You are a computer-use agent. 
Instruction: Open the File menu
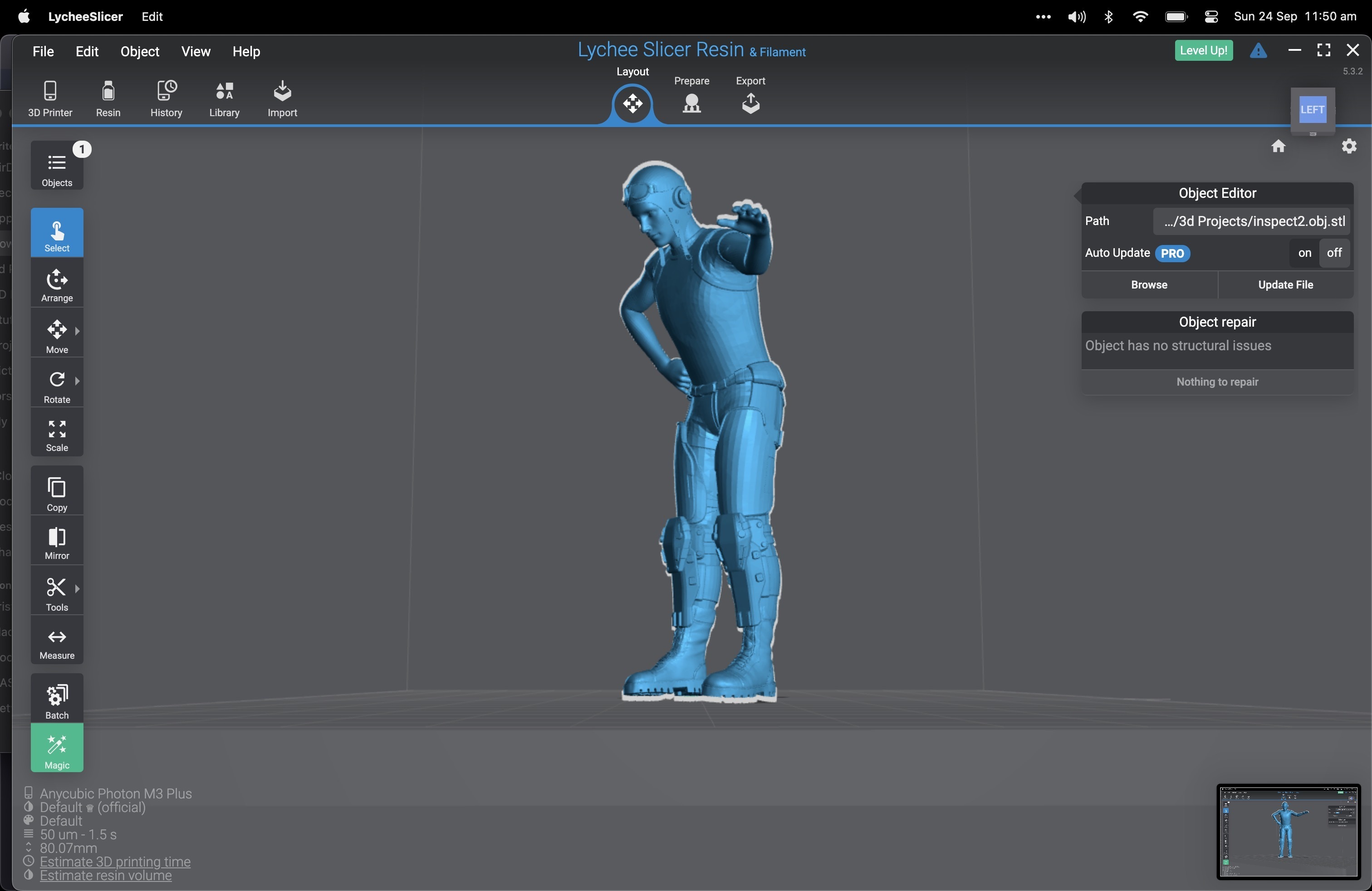(x=43, y=51)
